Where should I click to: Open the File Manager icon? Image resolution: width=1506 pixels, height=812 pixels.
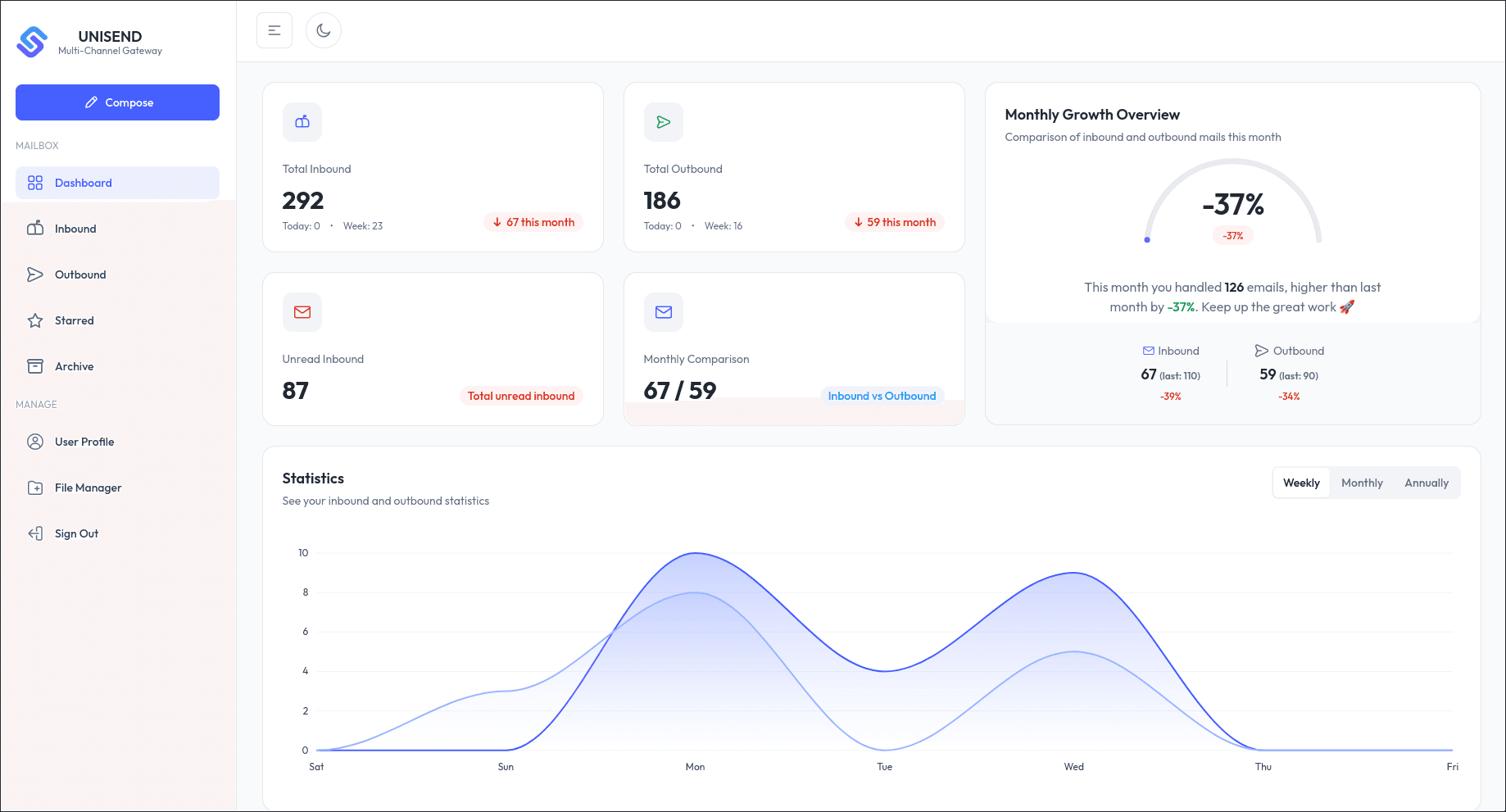[x=35, y=488]
